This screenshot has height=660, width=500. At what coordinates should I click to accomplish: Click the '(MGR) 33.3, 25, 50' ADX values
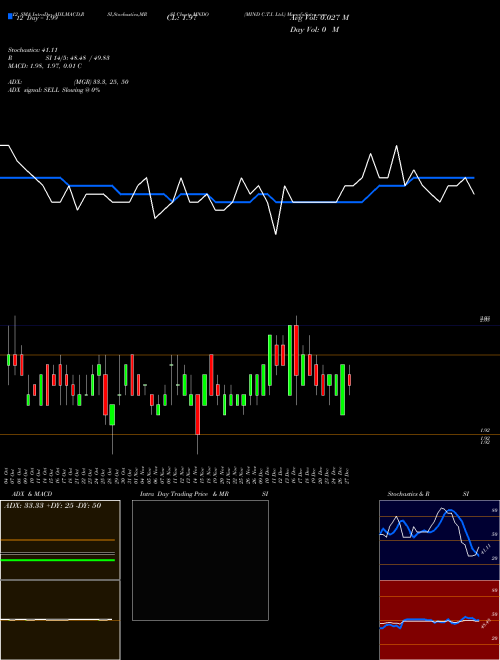(x=101, y=82)
